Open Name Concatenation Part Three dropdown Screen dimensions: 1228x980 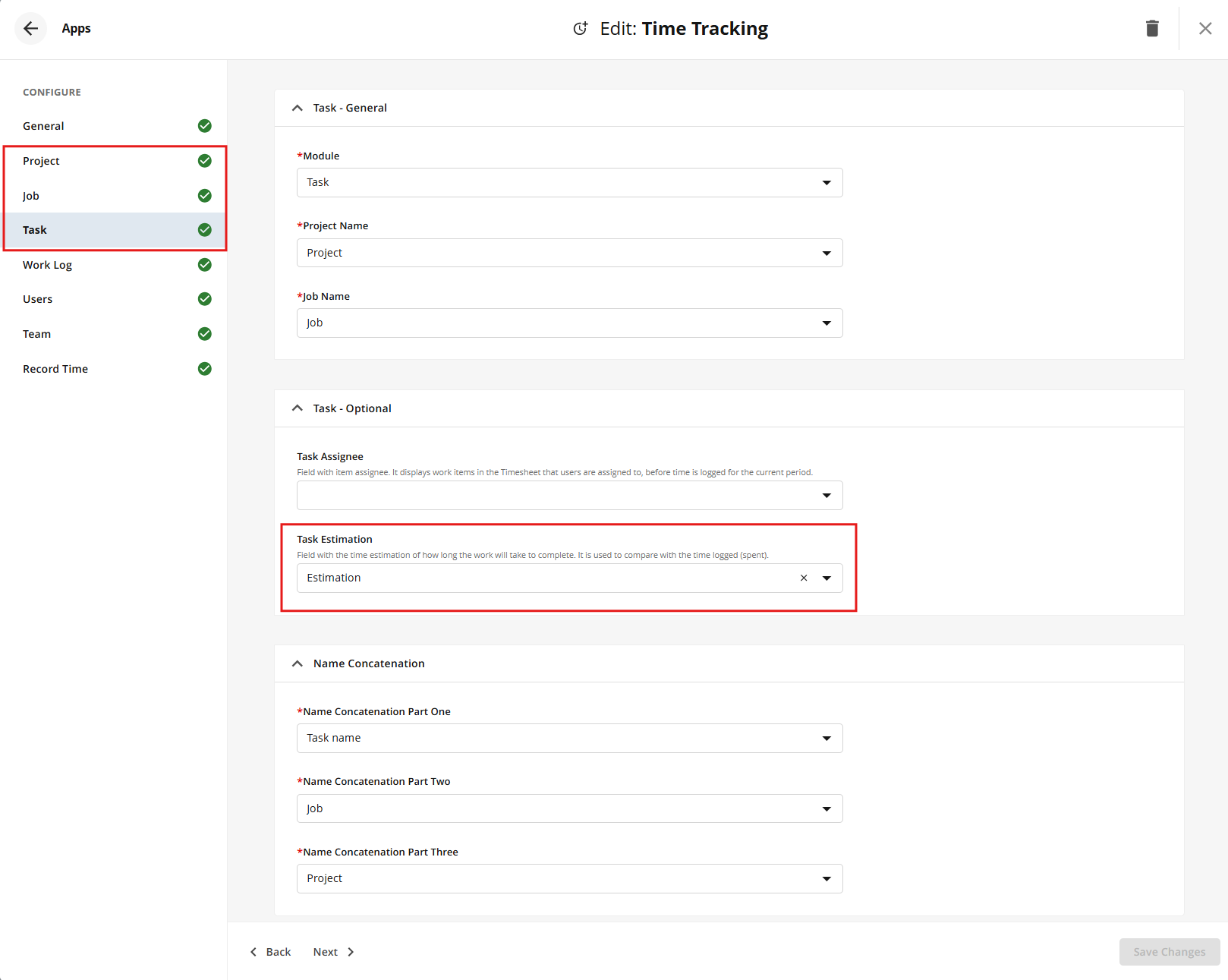tap(569, 879)
